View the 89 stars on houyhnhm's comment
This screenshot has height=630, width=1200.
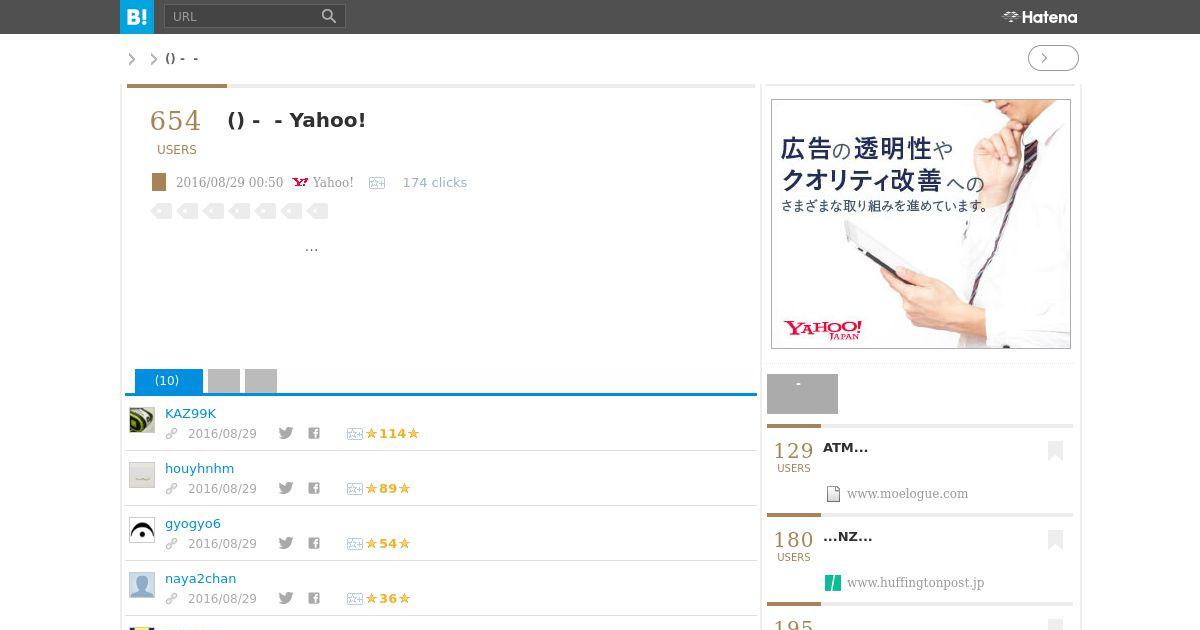pos(388,488)
